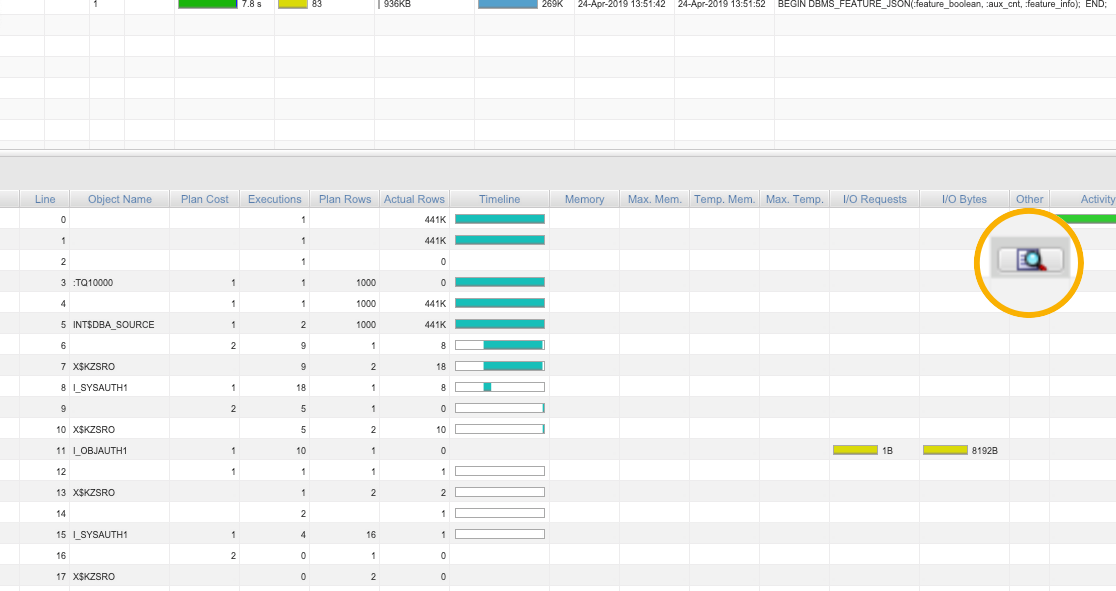Select I_SYSAUTH1 in plan line 8
This screenshot has width=1116, height=591.
coord(100,388)
